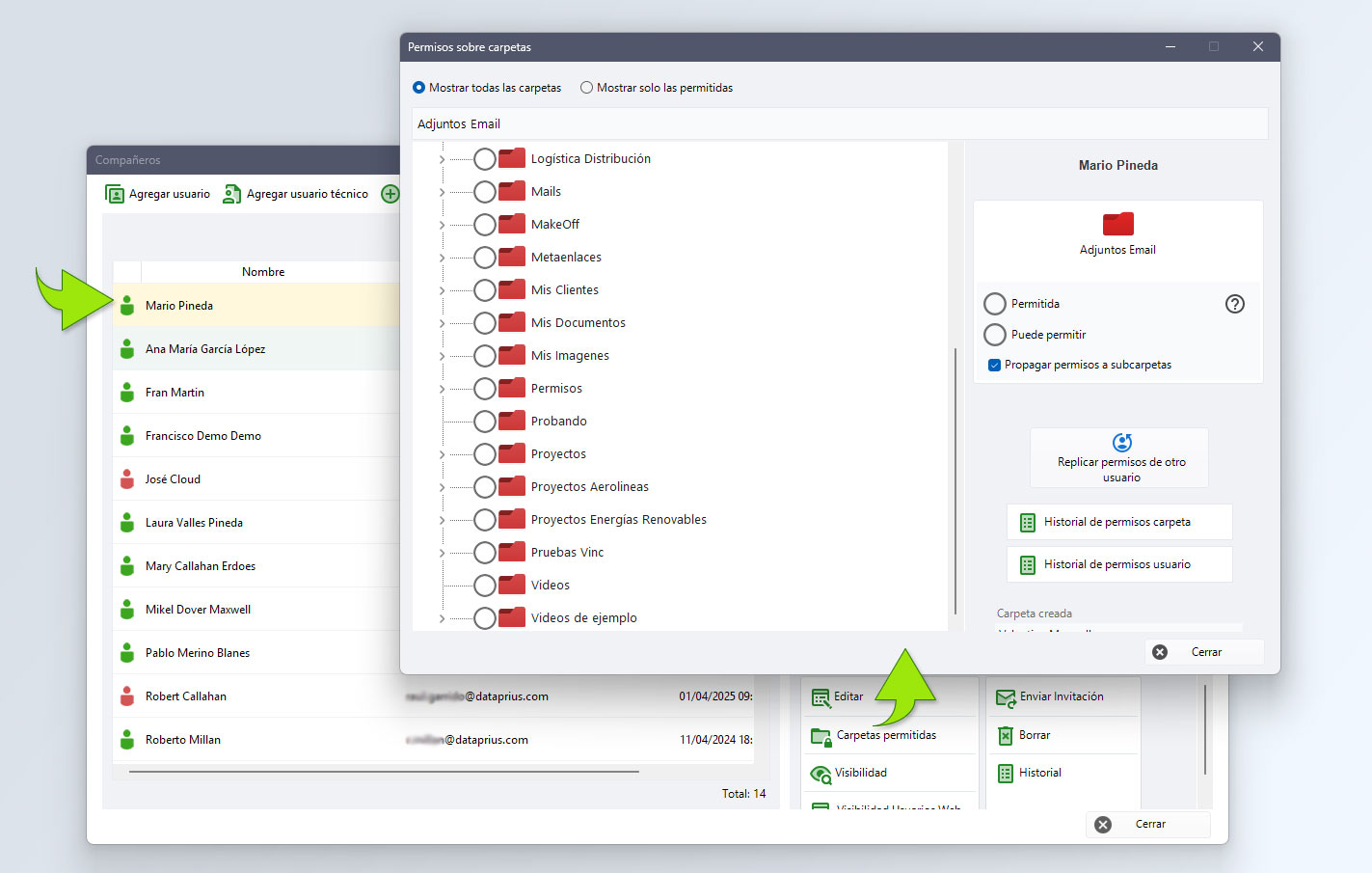Click the Mis Documentos folder label
Image resolution: width=1372 pixels, height=873 pixels.
pos(578,323)
